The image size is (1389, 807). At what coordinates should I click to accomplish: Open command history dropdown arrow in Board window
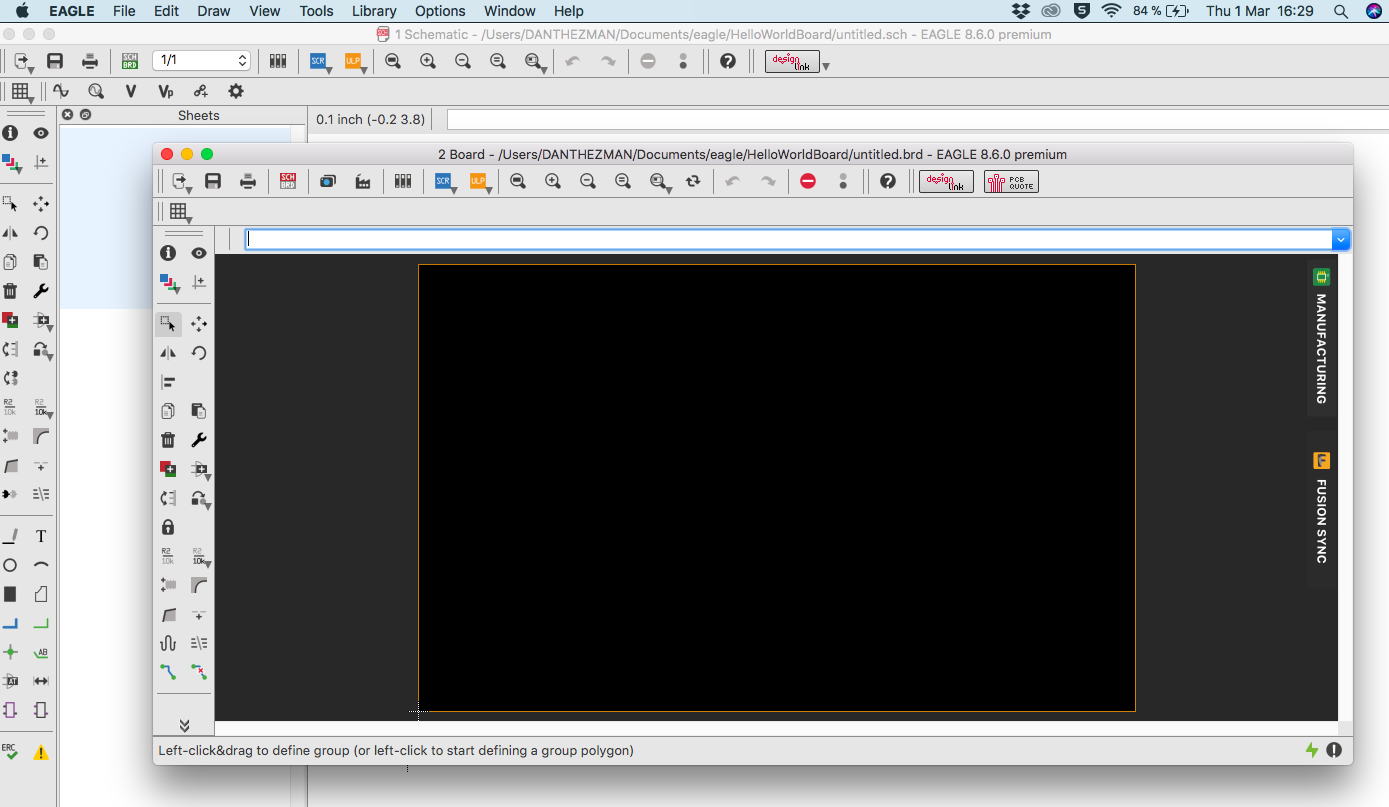tap(1341, 240)
